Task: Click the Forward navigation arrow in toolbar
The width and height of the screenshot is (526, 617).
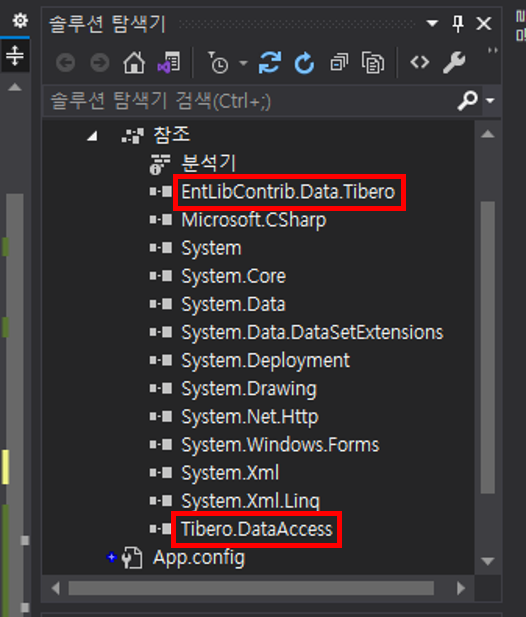Action: [x=100, y=63]
